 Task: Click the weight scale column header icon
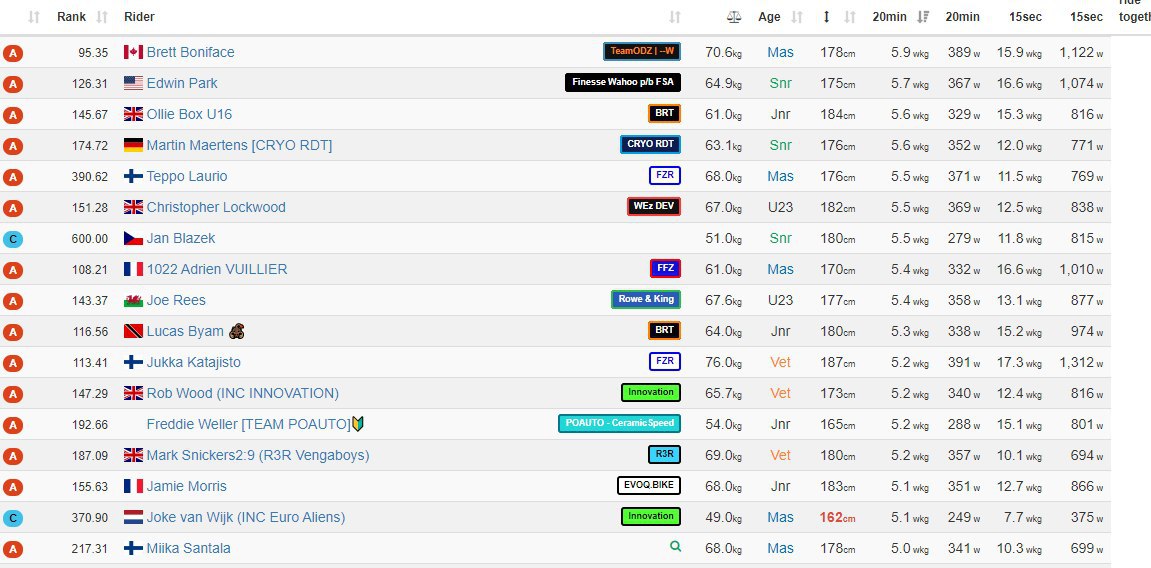point(733,17)
